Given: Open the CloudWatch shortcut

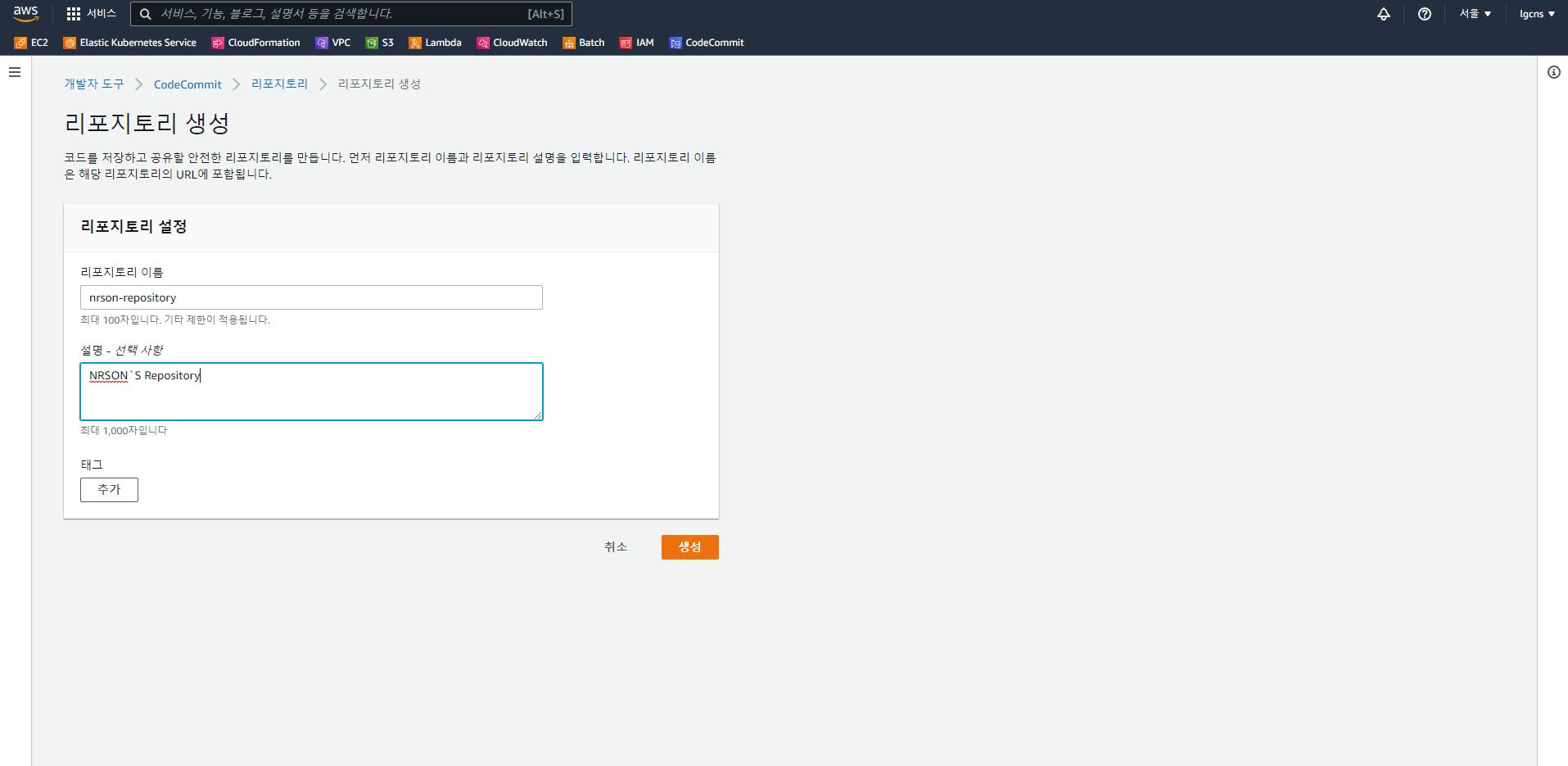Looking at the screenshot, I should pos(513,43).
